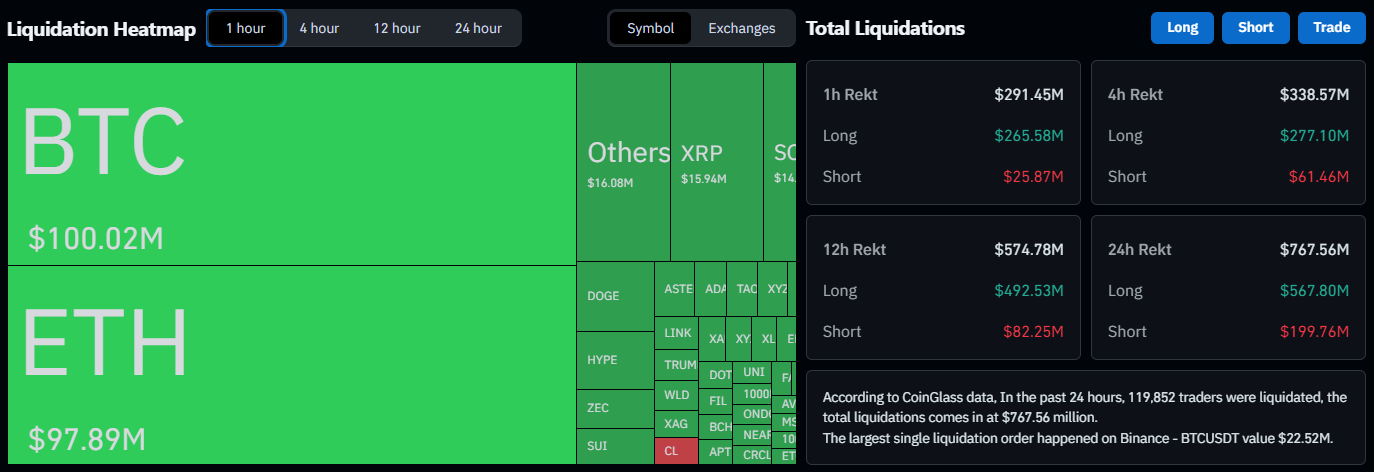Click the blue Short button
This screenshot has height=472, width=1374.
[x=1256, y=28]
